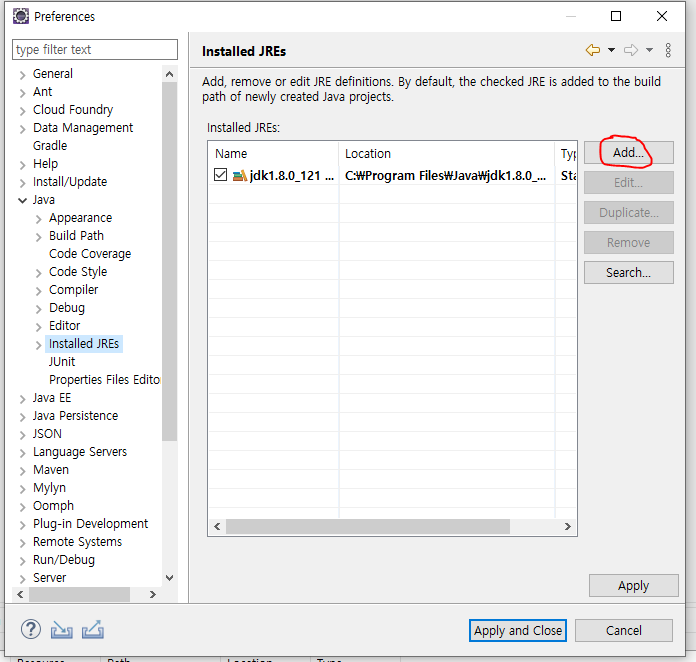696x662 pixels.
Task: Expand the Build Path node
Action: (39, 237)
